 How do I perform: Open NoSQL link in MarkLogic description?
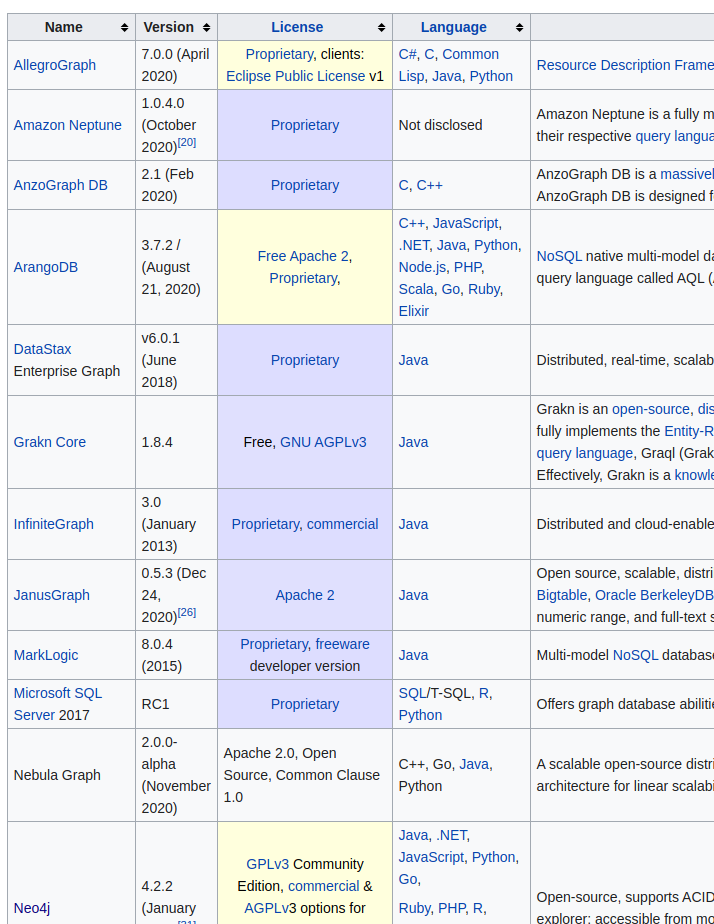(x=635, y=656)
